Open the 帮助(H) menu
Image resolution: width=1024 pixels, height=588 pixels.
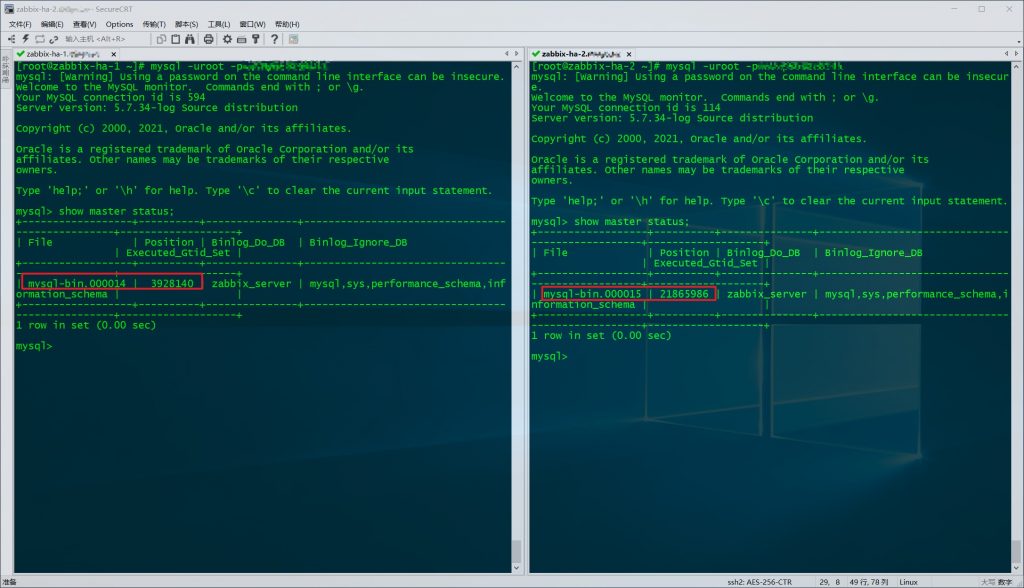(x=287, y=24)
